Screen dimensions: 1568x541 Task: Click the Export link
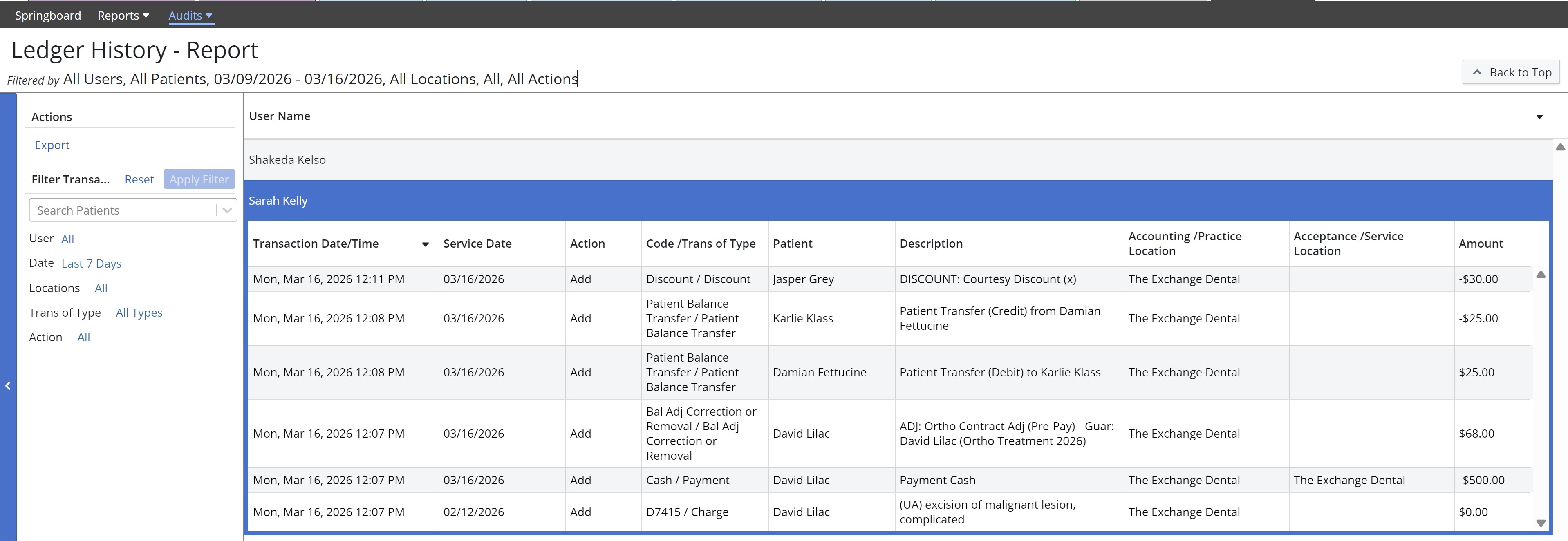52,145
